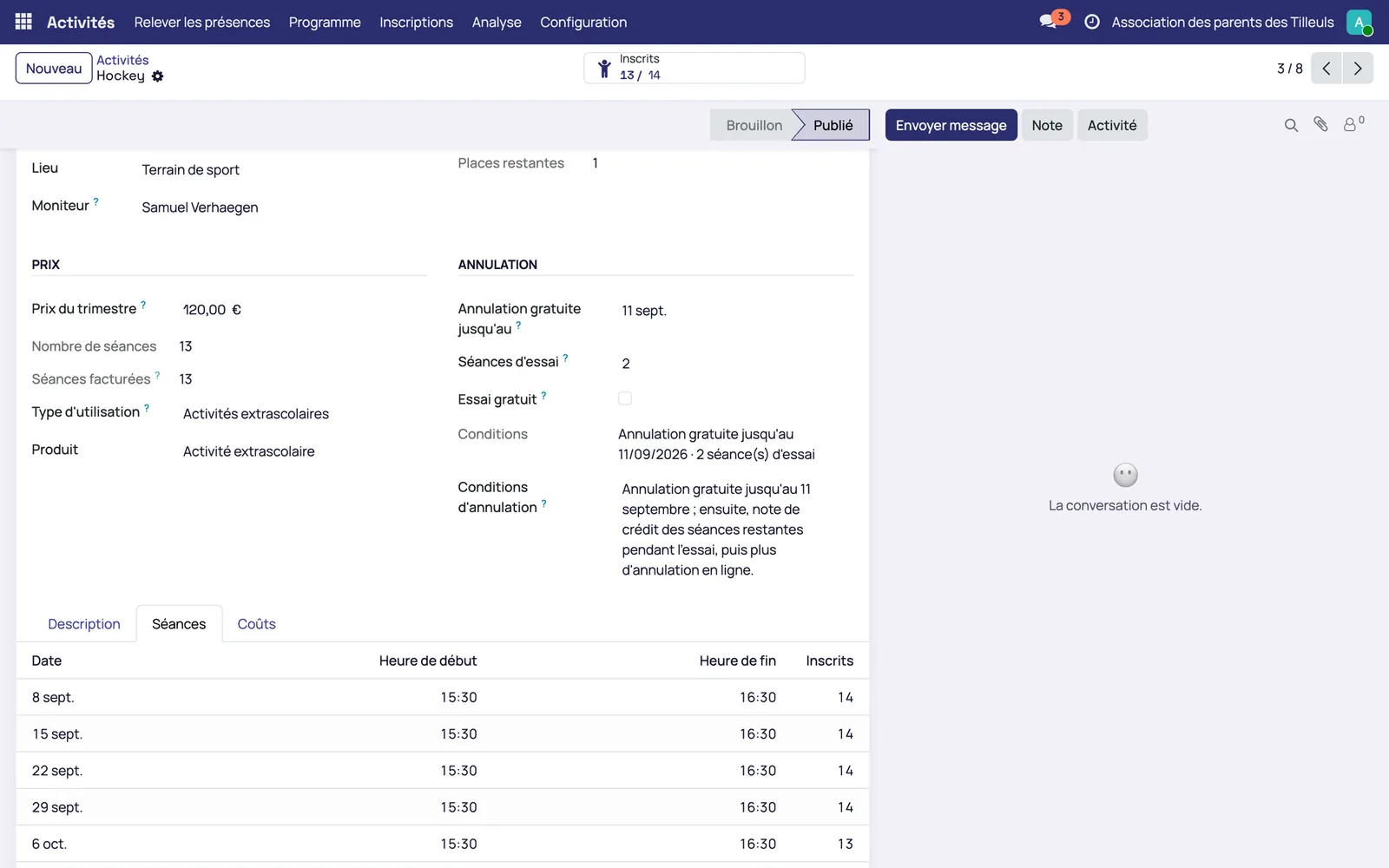Screen dimensions: 1389x868
Task: Show help tooltip for Séances d'essai
Action: (x=565, y=358)
